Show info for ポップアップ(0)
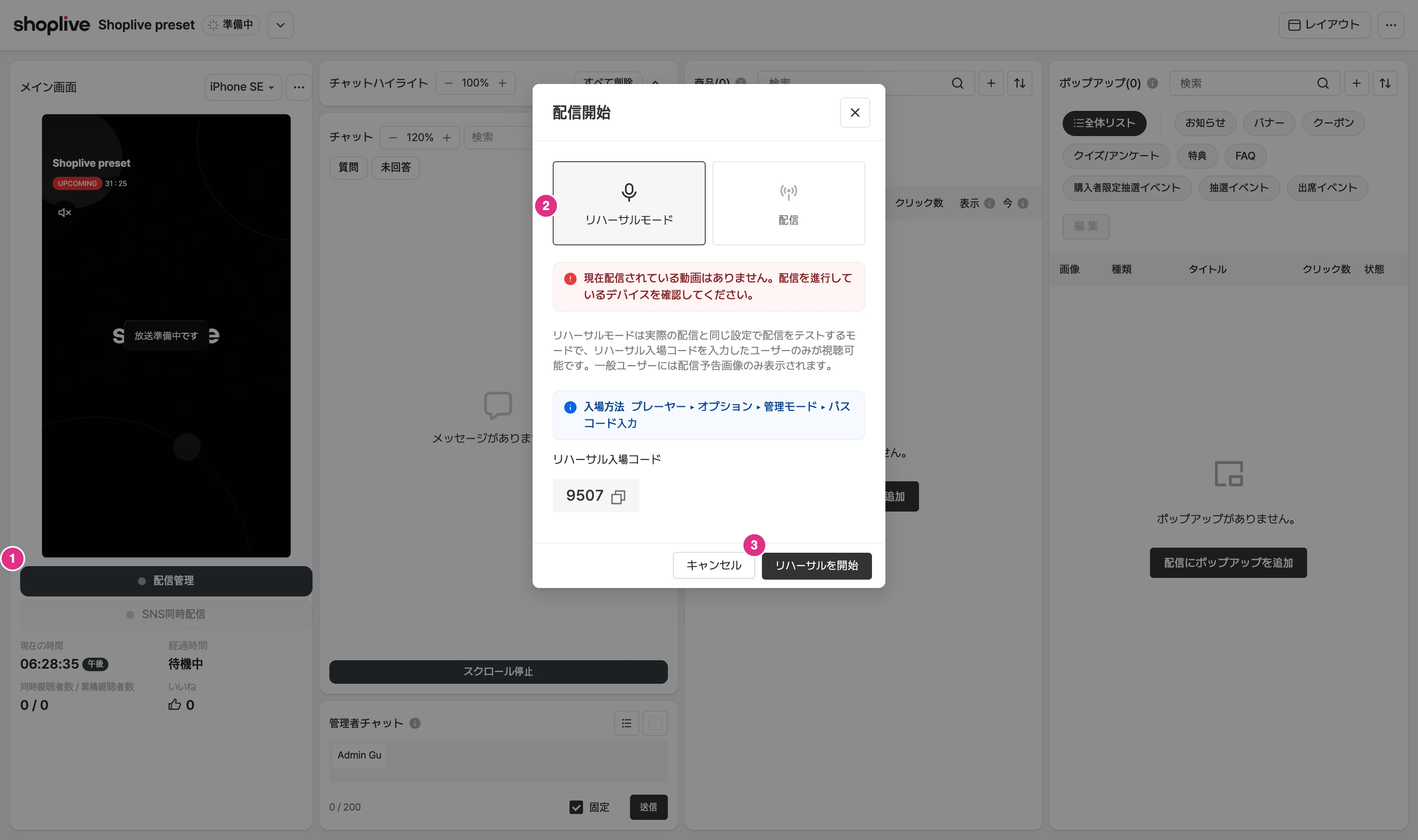 coord(1152,83)
